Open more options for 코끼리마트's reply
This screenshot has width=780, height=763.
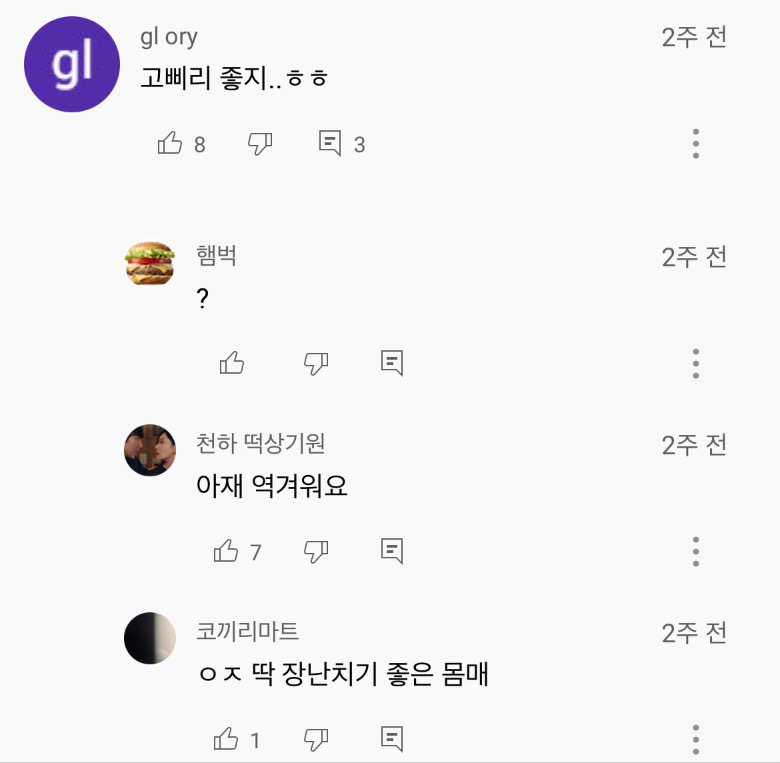click(696, 740)
